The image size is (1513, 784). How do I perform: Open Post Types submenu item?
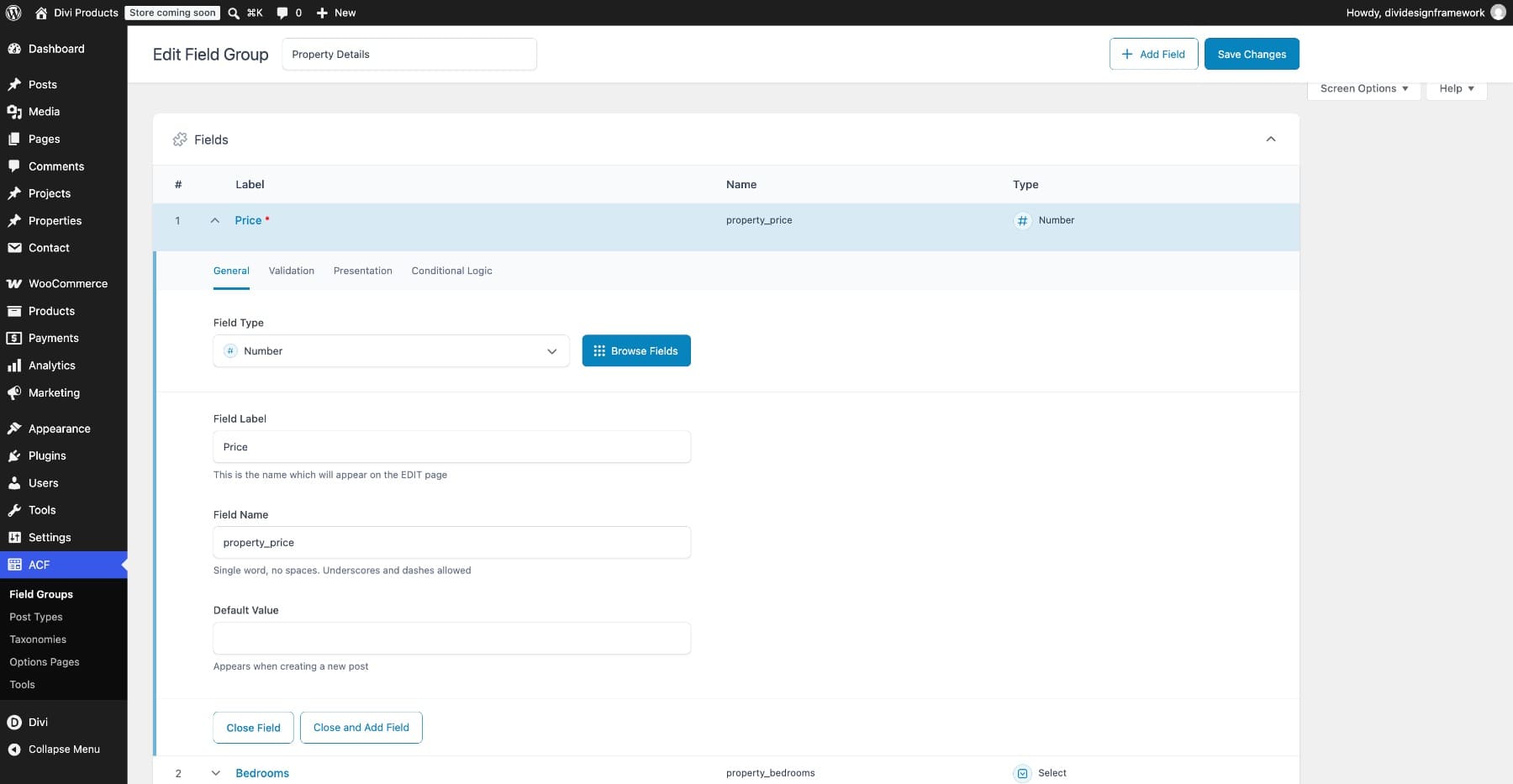coord(36,617)
